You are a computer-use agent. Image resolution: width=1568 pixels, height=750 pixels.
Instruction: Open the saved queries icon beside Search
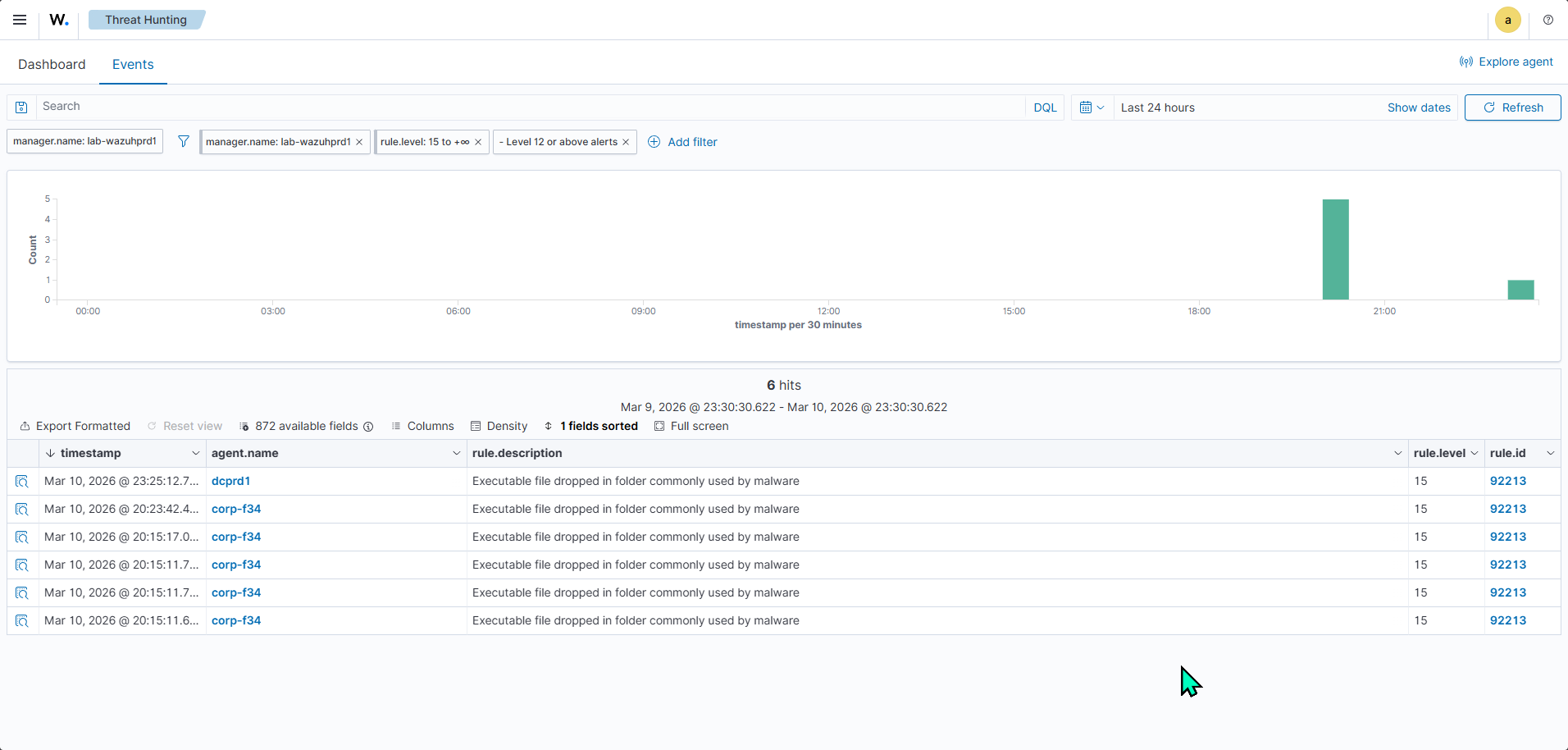click(x=22, y=107)
